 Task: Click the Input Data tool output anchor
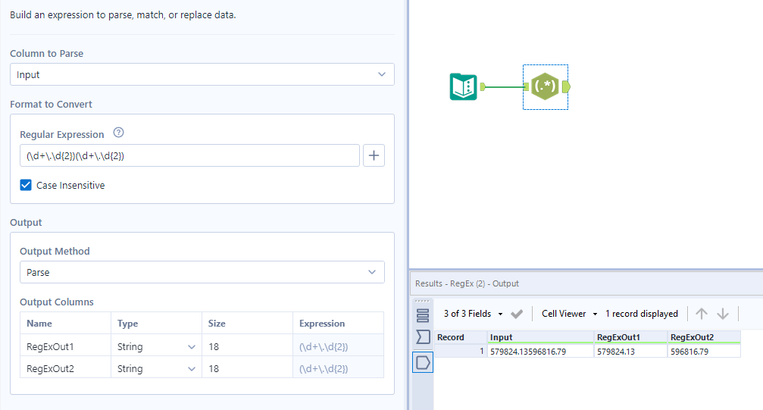[x=483, y=87]
